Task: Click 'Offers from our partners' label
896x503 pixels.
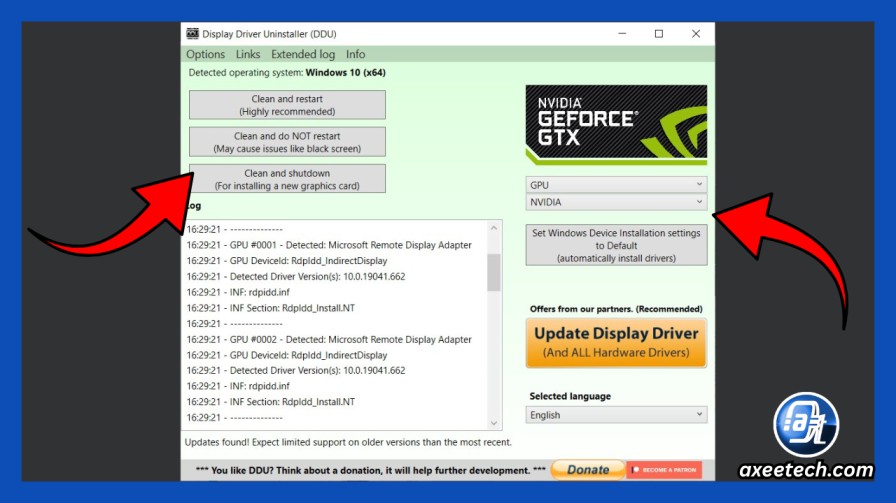Action: 616,309
